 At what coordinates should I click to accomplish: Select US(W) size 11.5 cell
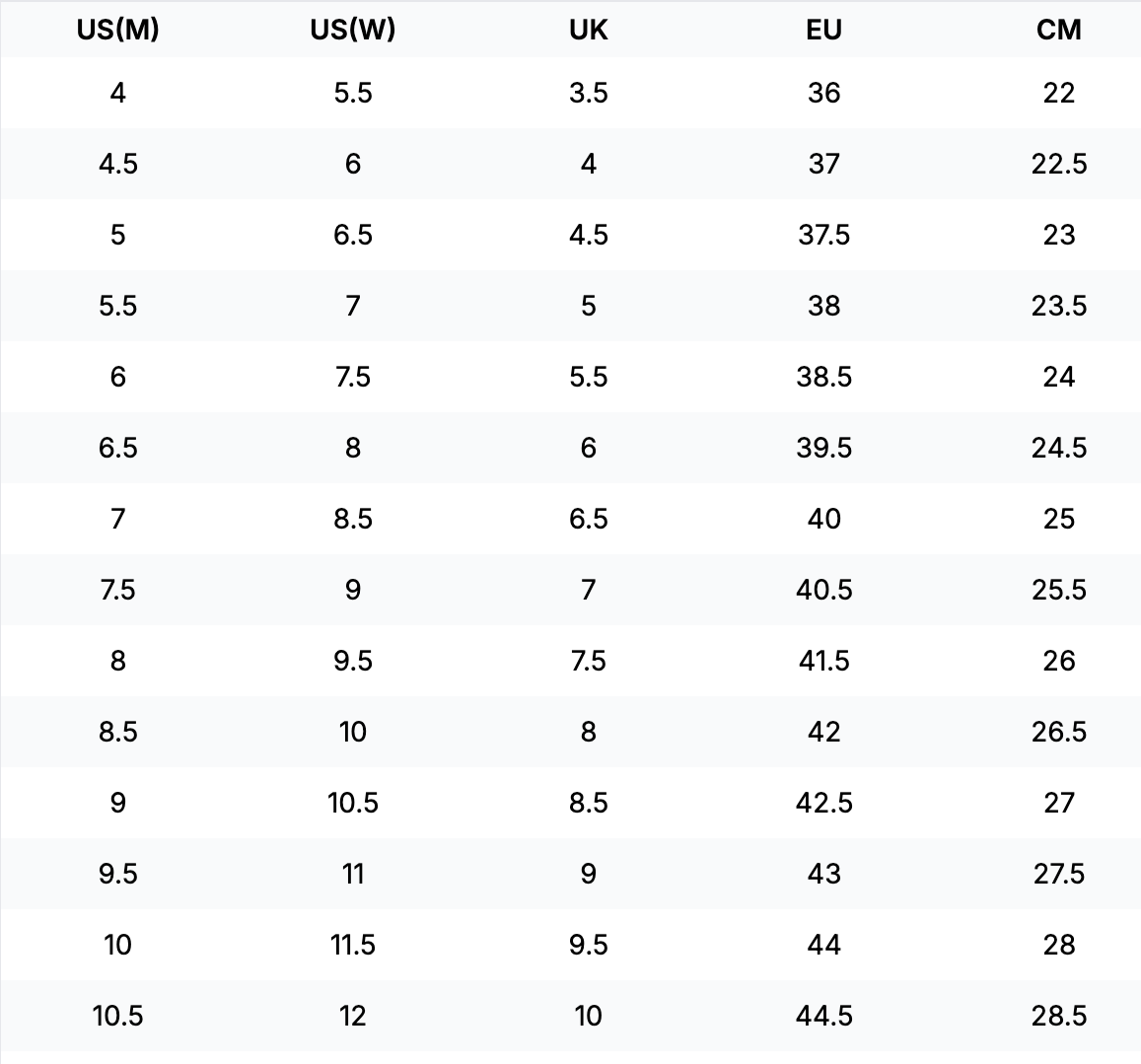pyautogui.click(x=353, y=945)
